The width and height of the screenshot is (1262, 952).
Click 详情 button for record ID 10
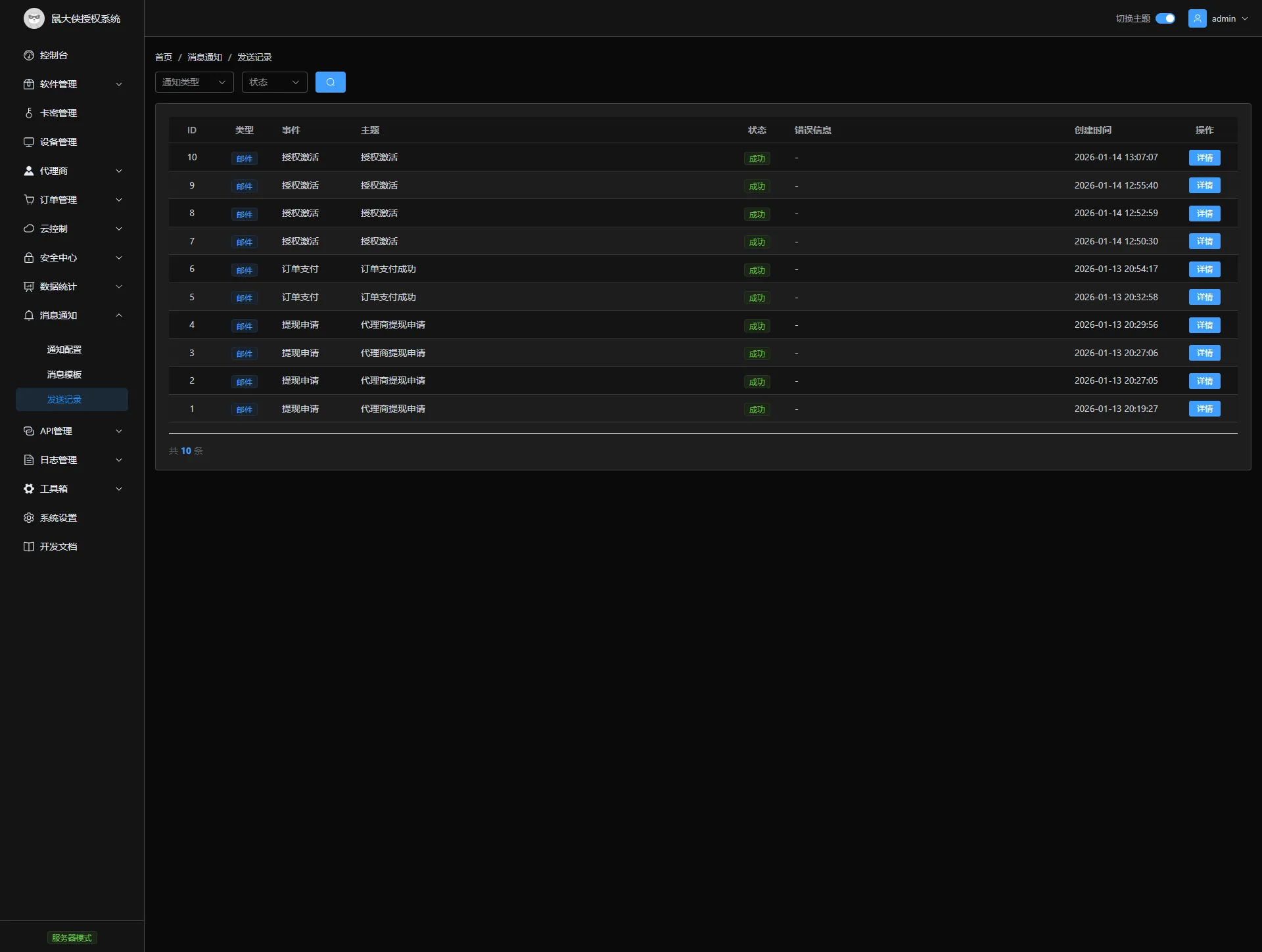1204,158
